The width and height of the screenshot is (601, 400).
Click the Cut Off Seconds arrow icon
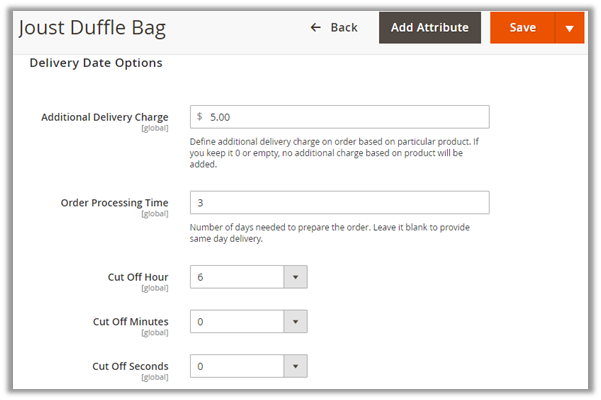296,366
